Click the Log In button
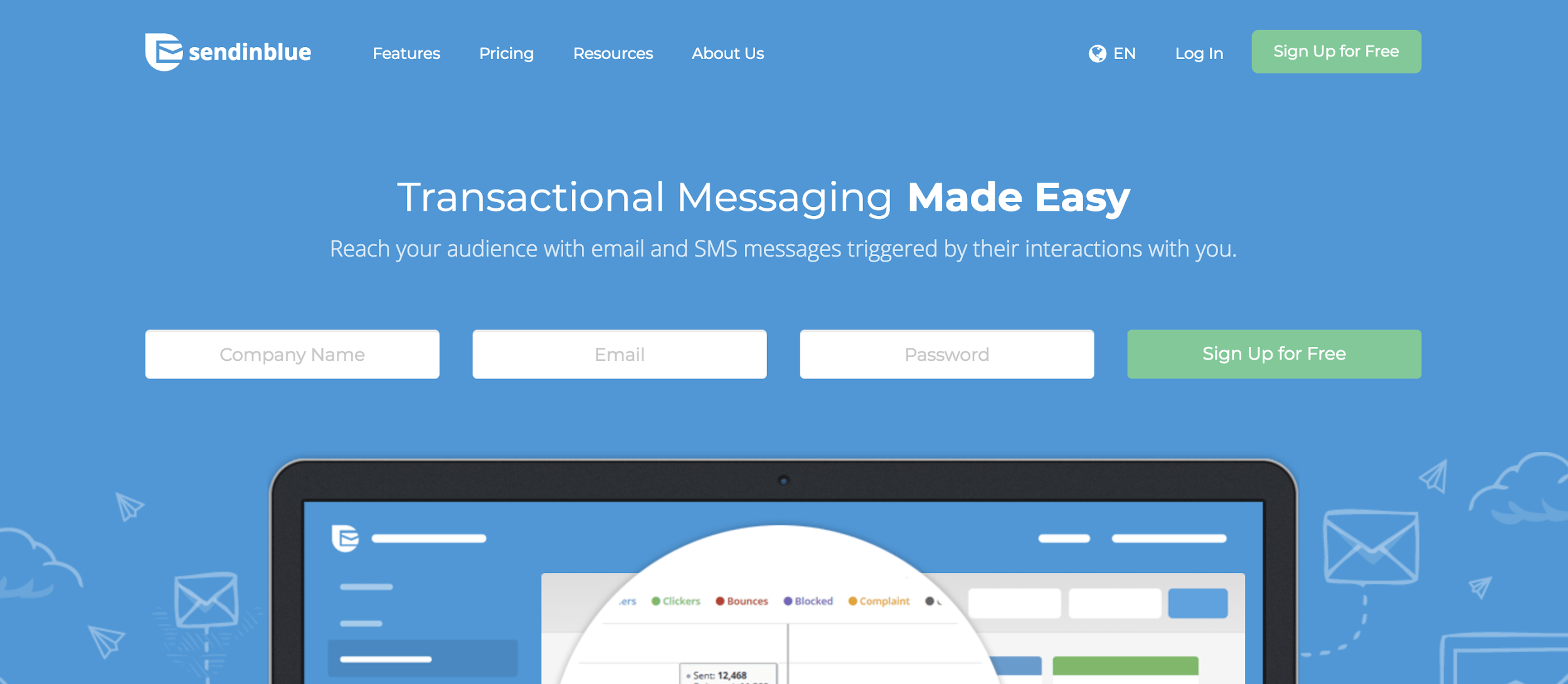The width and height of the screenshot is (1568, 684). pos(1200,52)
